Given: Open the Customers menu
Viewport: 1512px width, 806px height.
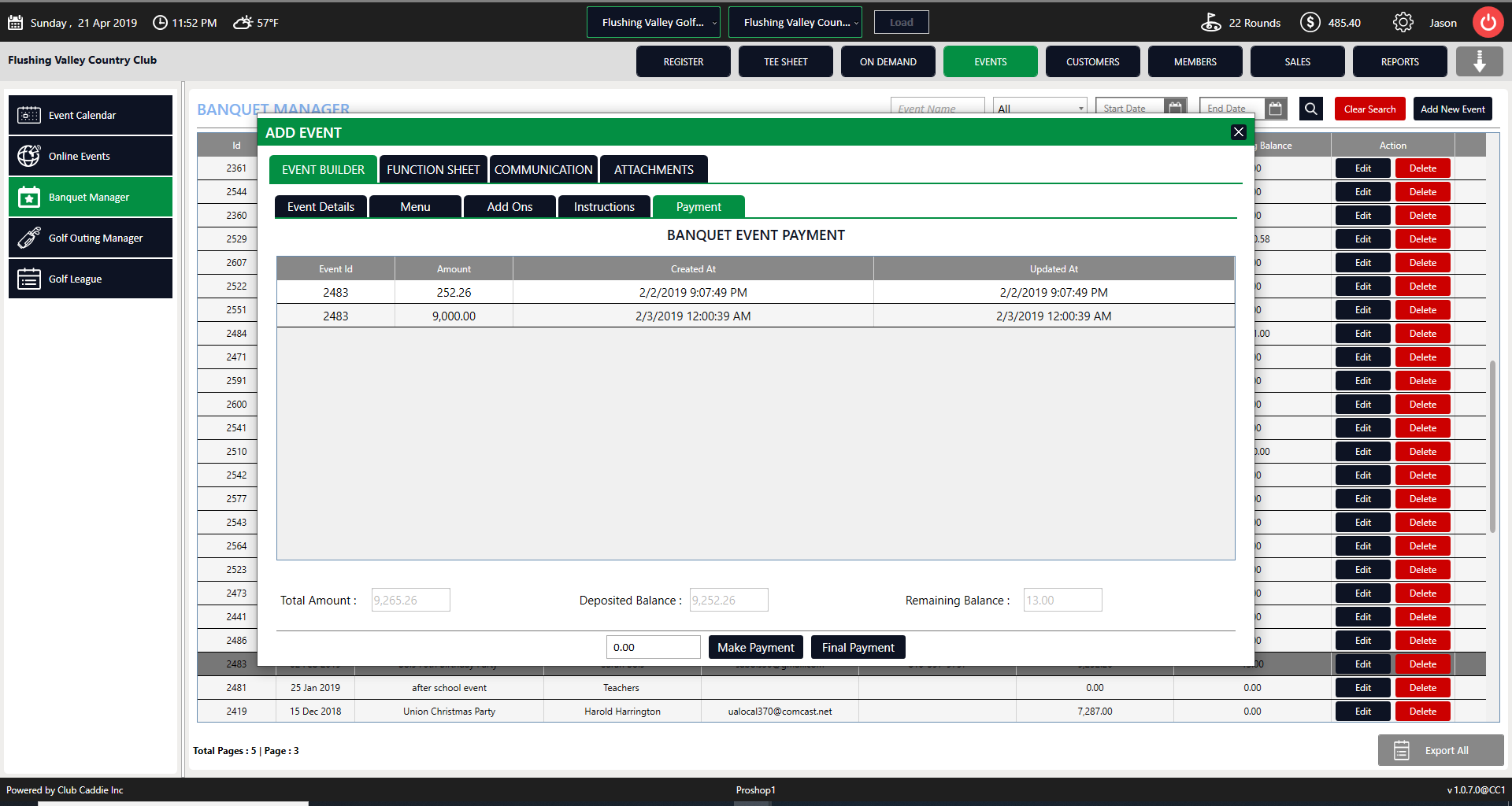Looking at the screenshot, I should [1092, 62].
